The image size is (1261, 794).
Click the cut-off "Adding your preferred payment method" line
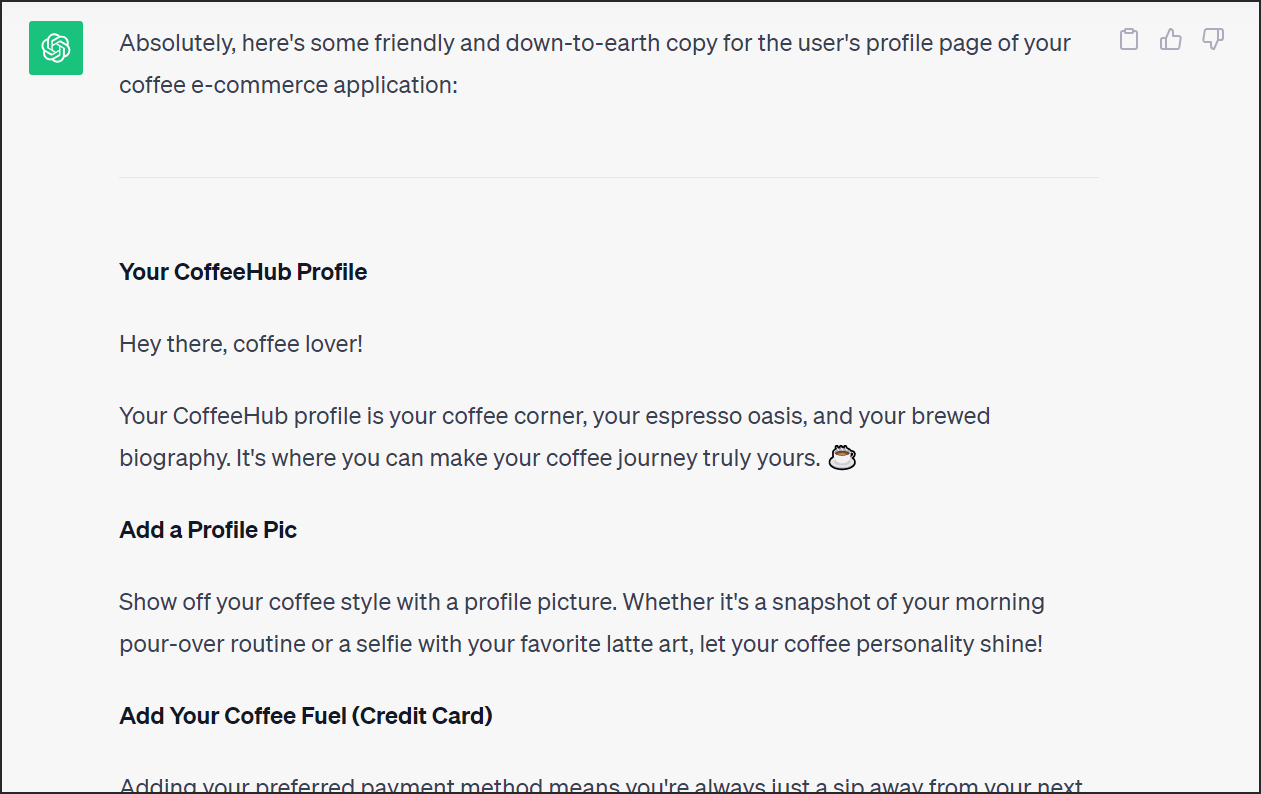[x=601, y=784]
